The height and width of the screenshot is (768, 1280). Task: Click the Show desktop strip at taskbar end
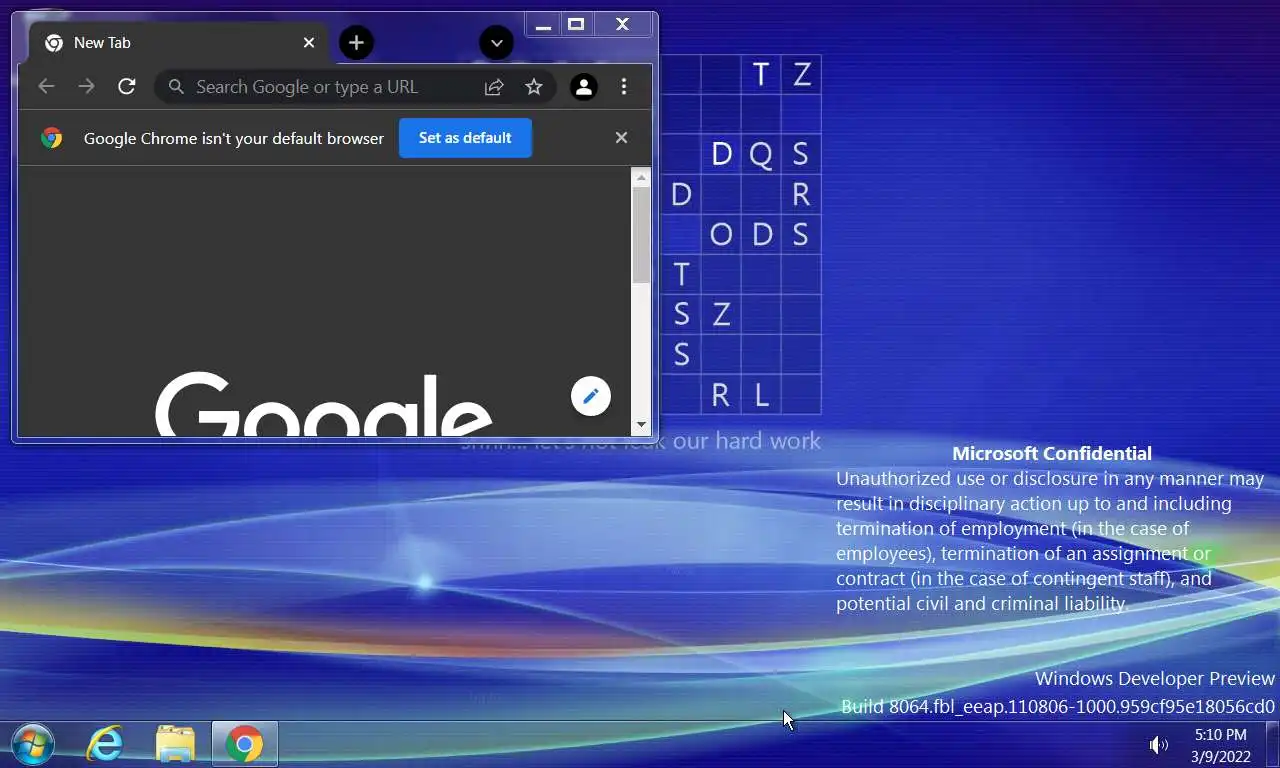[1273, 744]
